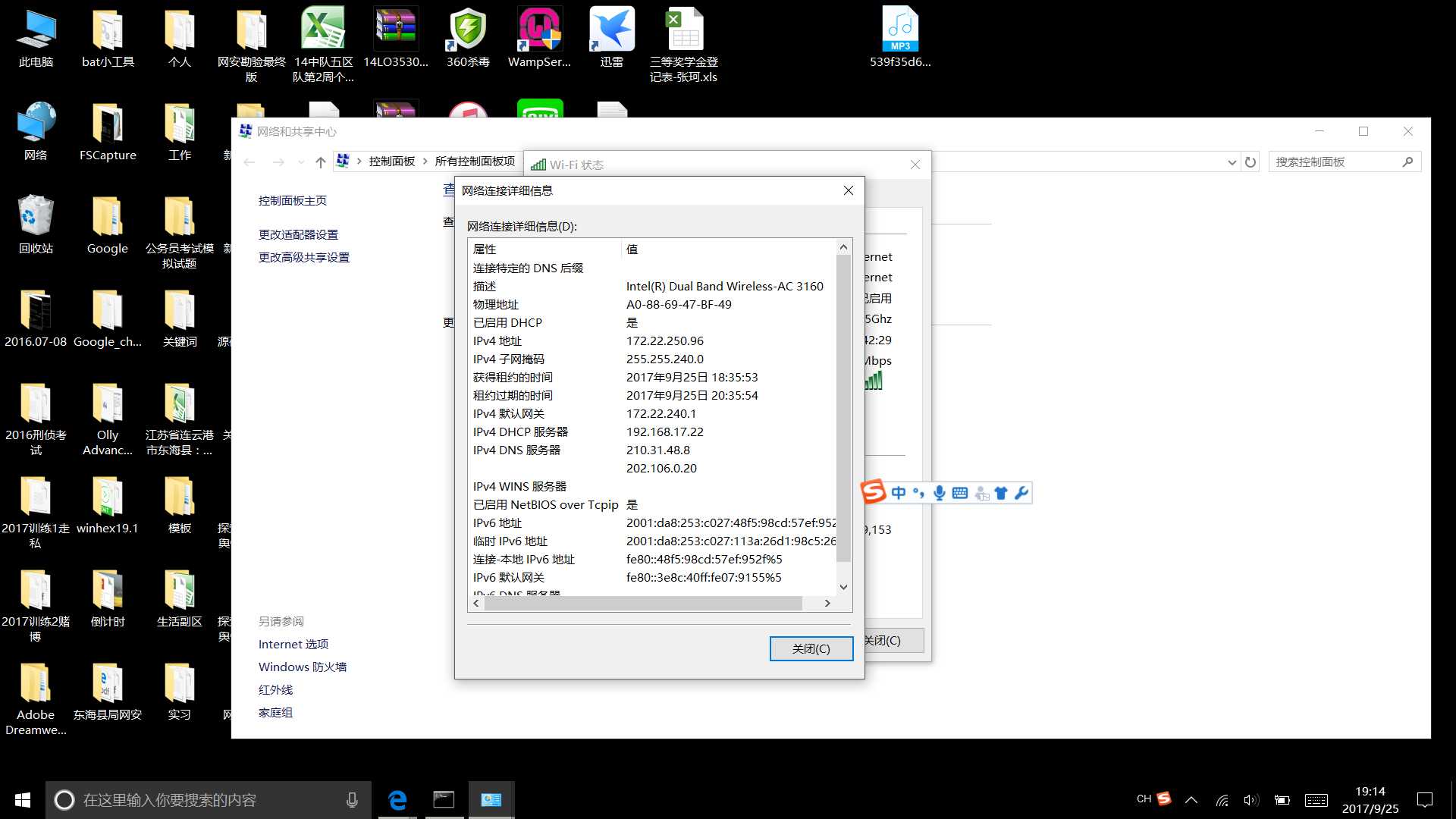1456x819 pixels.
Task: Click 控制面板 breadcrumb item
Action: click(392, 162)
